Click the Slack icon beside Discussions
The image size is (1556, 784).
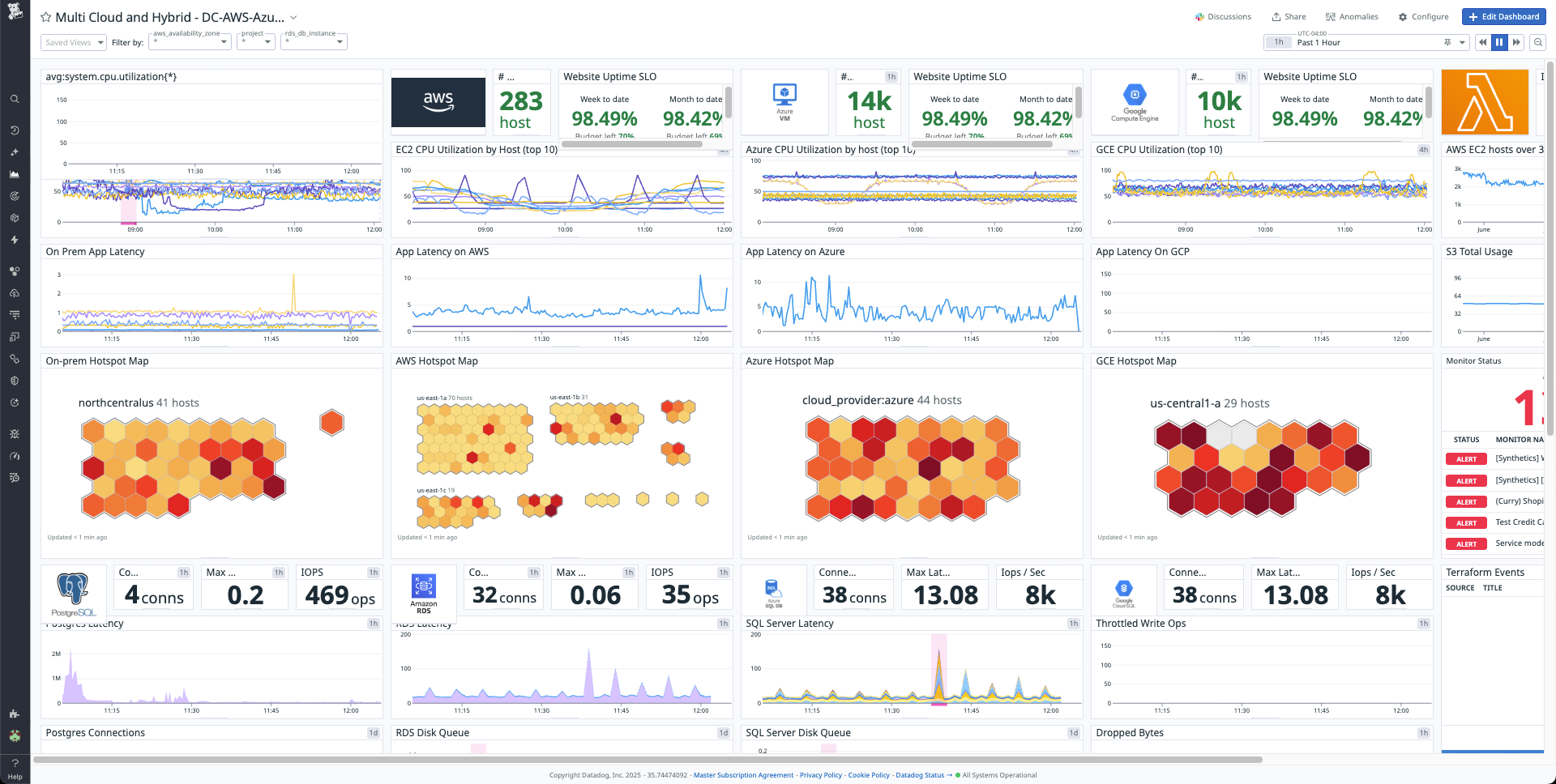coord(1199,16)
